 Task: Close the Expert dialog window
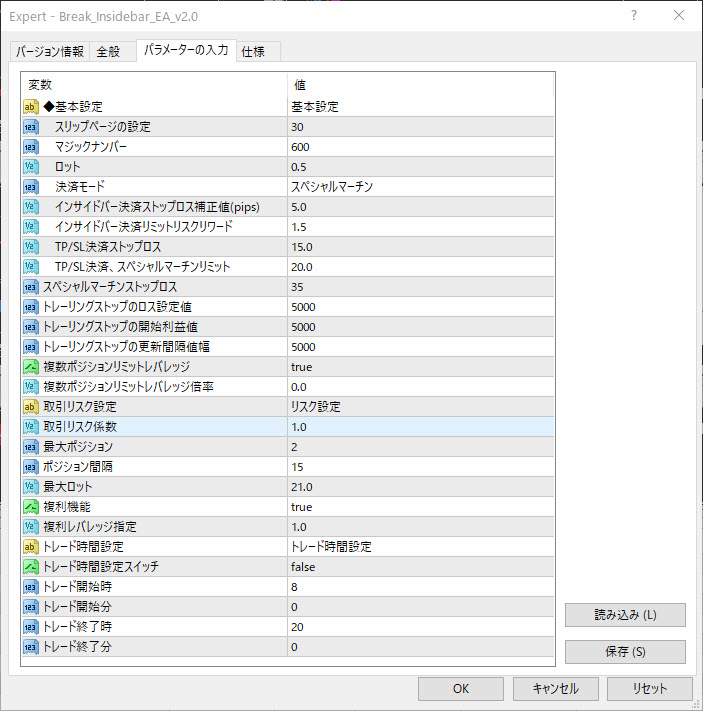click(679, 15)
